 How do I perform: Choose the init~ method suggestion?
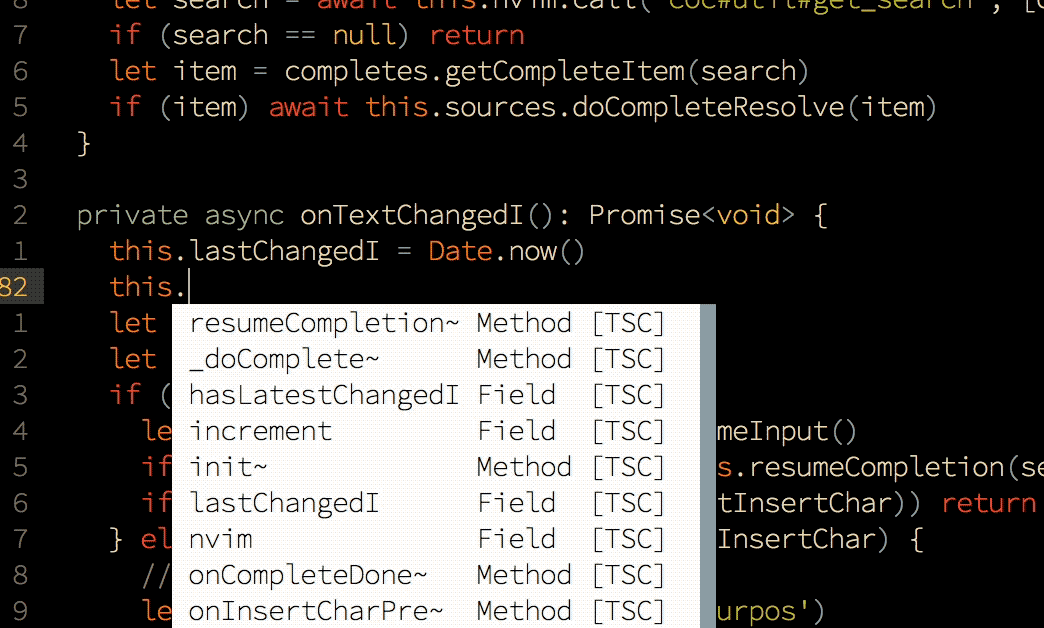click(229, 467)
